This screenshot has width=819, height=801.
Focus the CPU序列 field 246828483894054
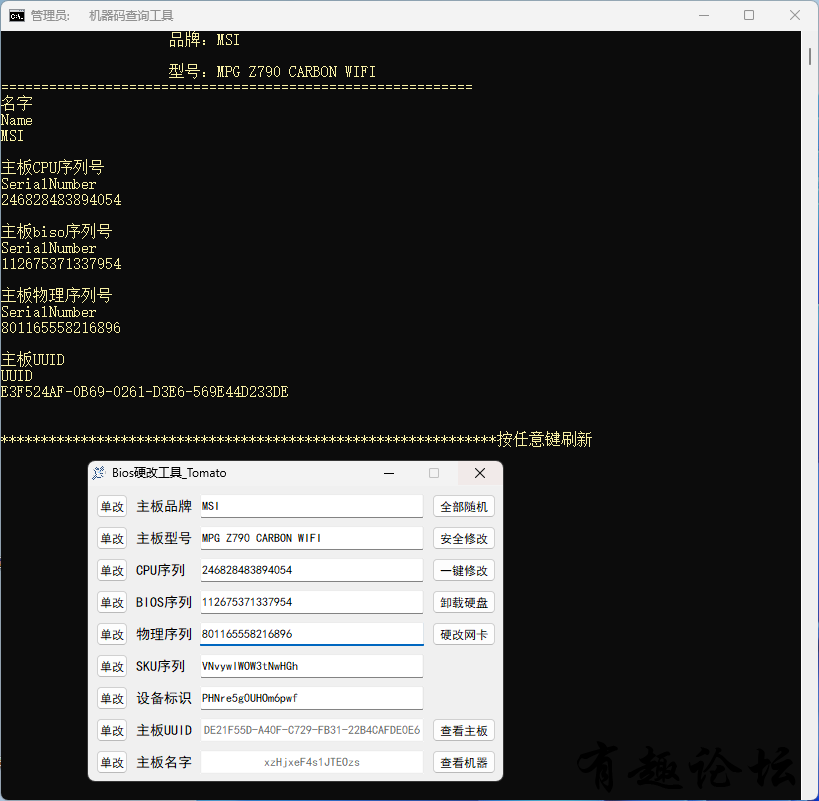(312, 570)
